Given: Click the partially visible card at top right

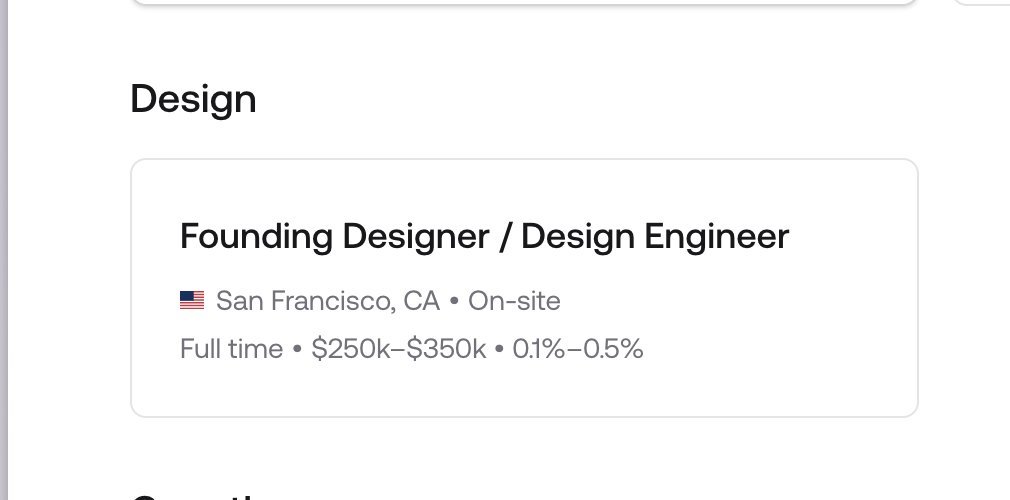Looking at the screenshot, I should (982, 2).
